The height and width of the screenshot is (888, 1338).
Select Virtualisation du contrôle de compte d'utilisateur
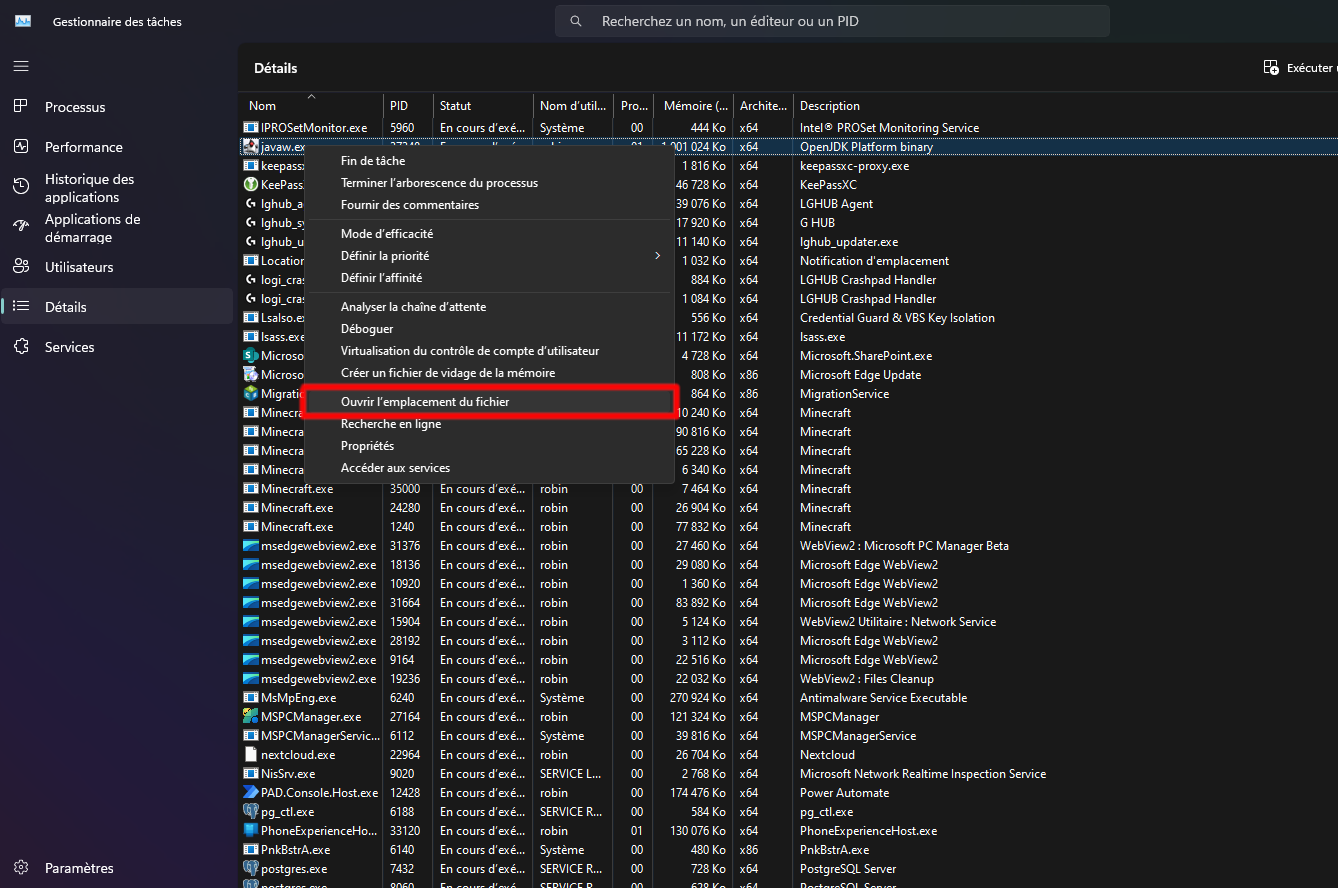tap(489, 351)
